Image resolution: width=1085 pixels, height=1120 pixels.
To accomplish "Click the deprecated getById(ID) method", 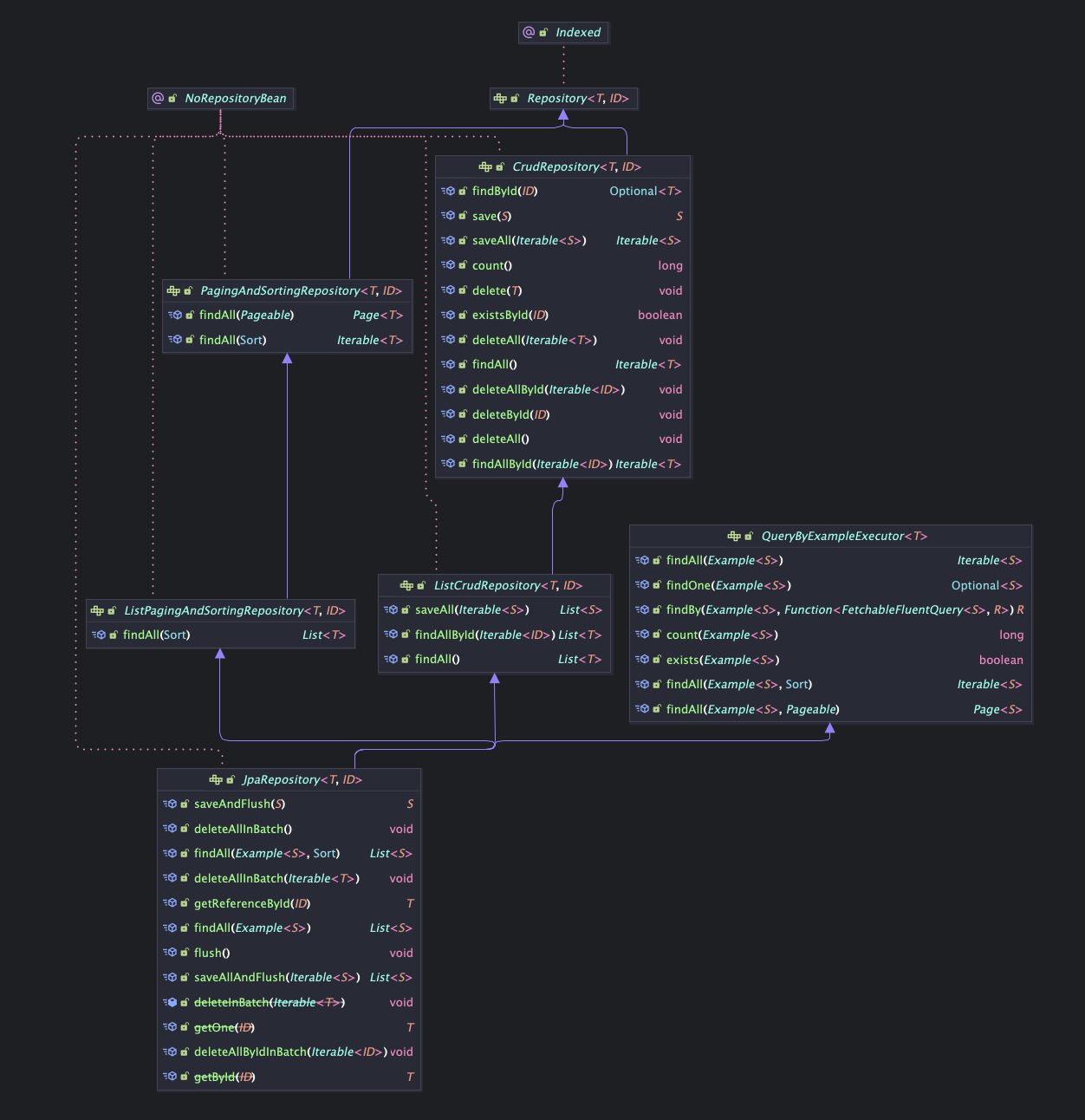I will click(289, 1077).
